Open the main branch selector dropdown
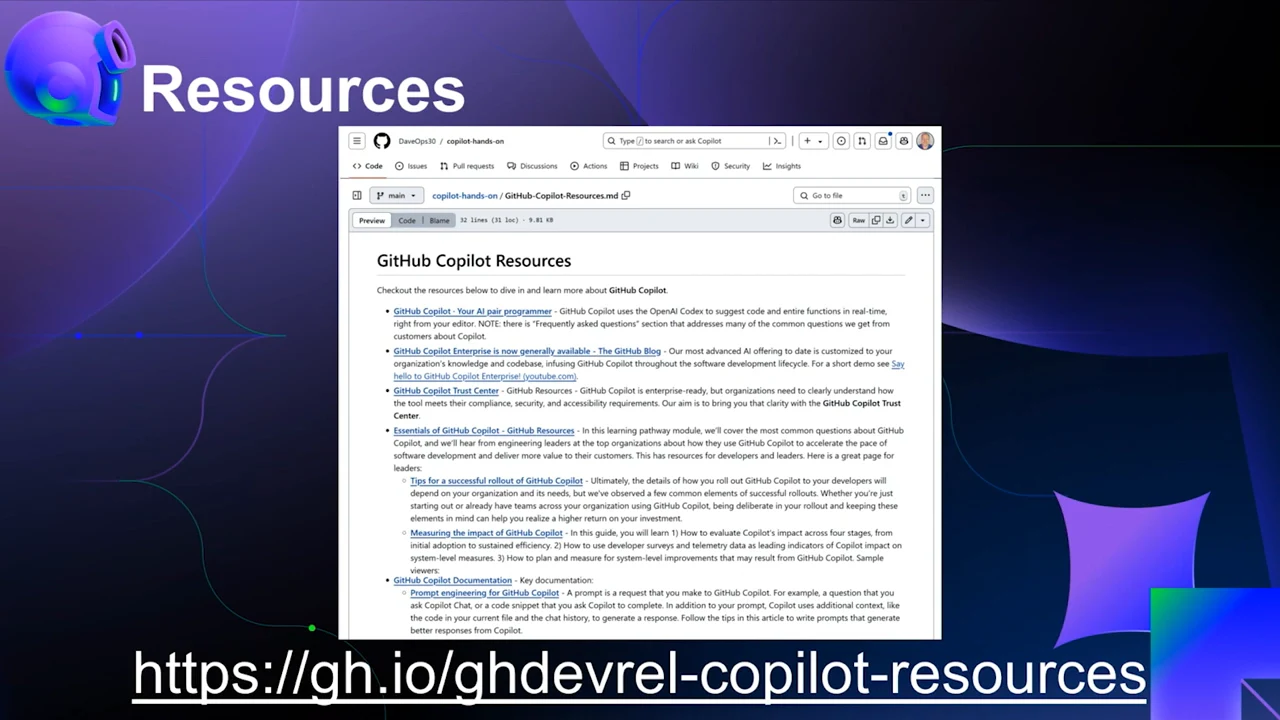This screenshot has width=1280, height=720. click(x=396, y=196)
